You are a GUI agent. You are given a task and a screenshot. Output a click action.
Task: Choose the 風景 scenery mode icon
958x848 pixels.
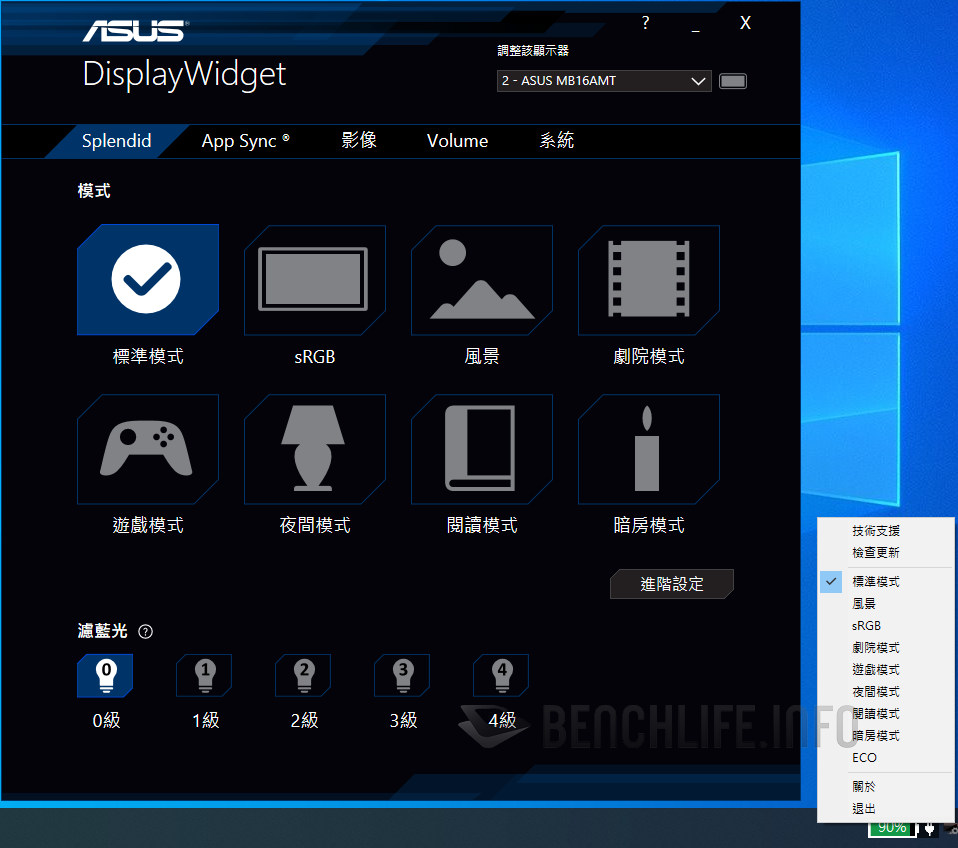click(x=481, y=280)
